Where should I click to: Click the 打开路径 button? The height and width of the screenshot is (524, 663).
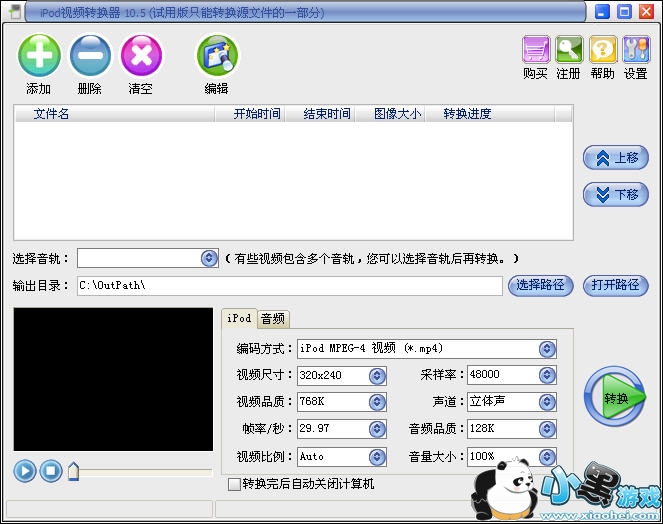616,285
